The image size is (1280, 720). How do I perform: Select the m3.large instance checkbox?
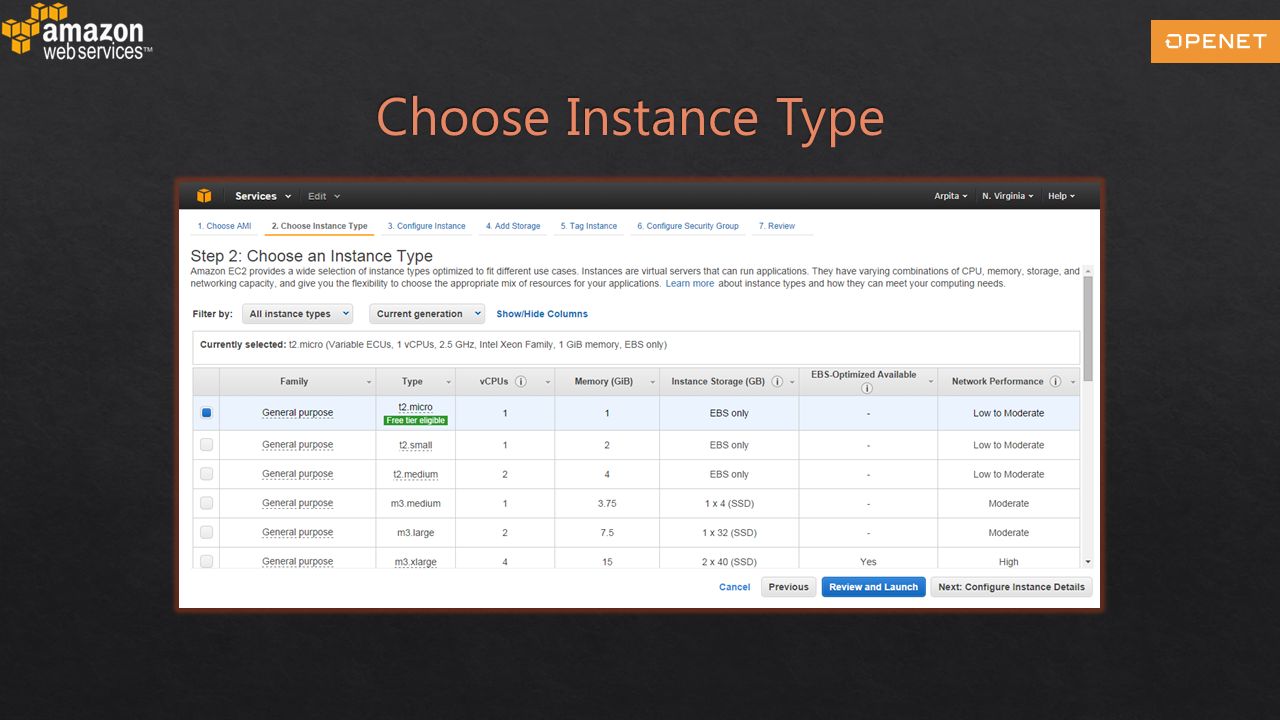click(x=206, y=531)
